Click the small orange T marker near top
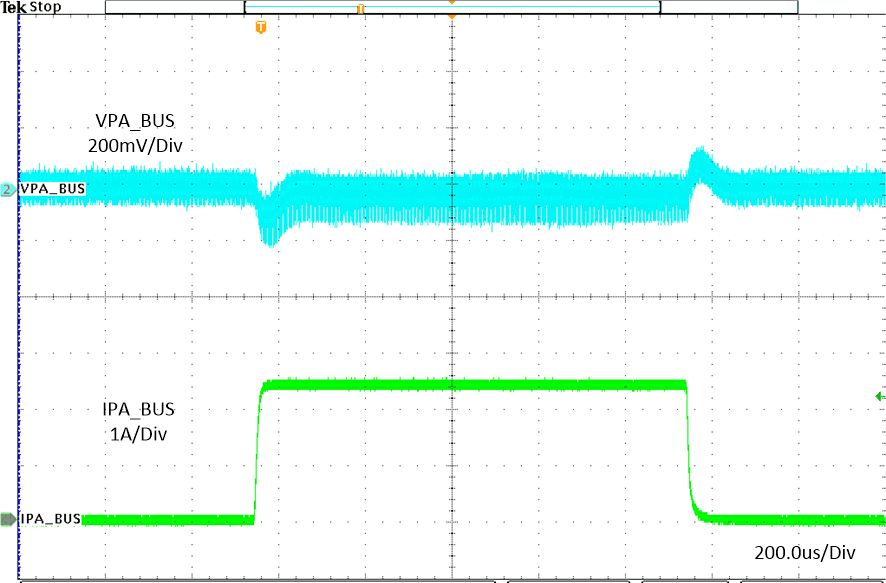 point(360,8)
